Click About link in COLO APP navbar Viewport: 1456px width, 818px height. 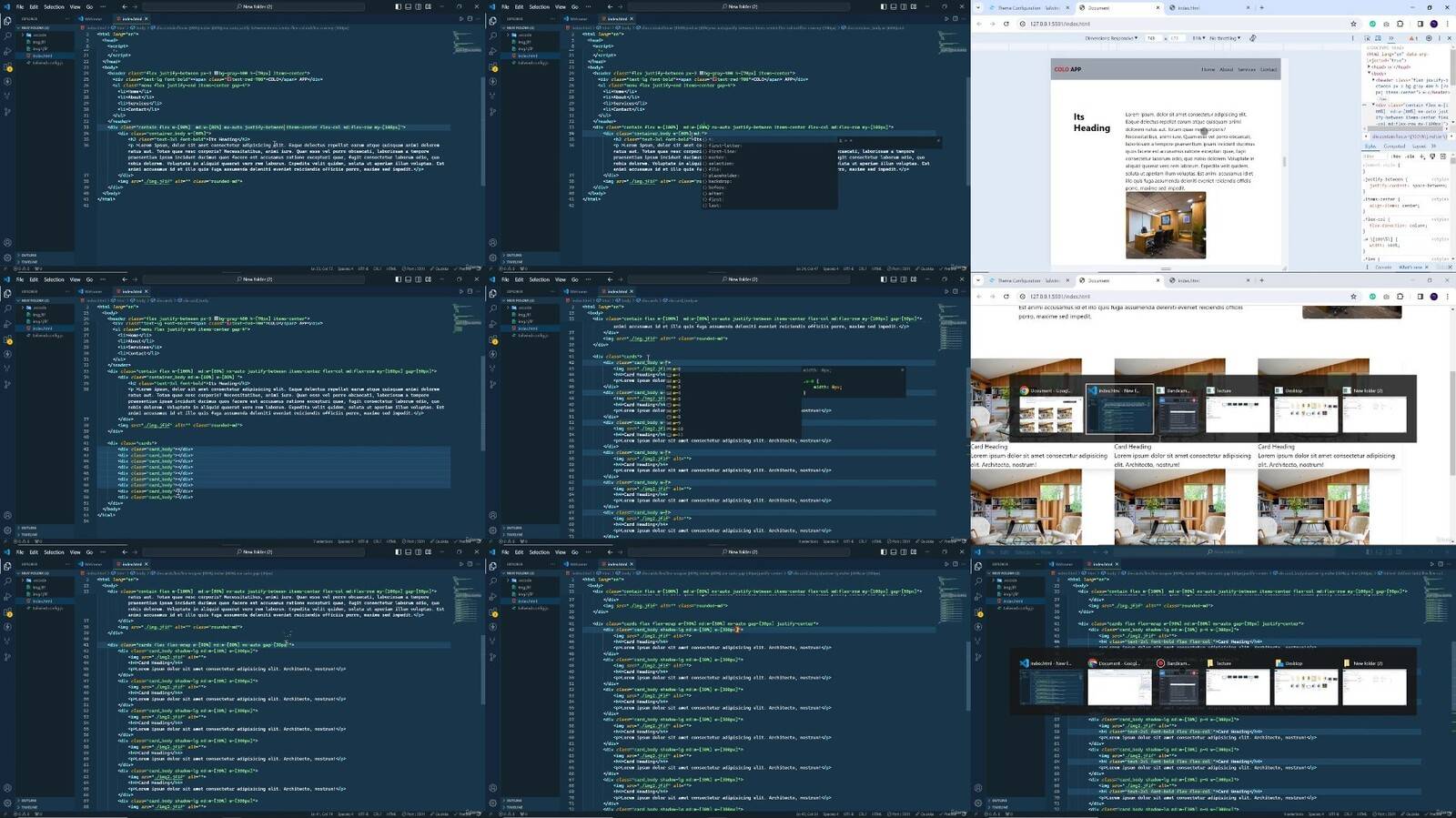tap(1226, 69)
